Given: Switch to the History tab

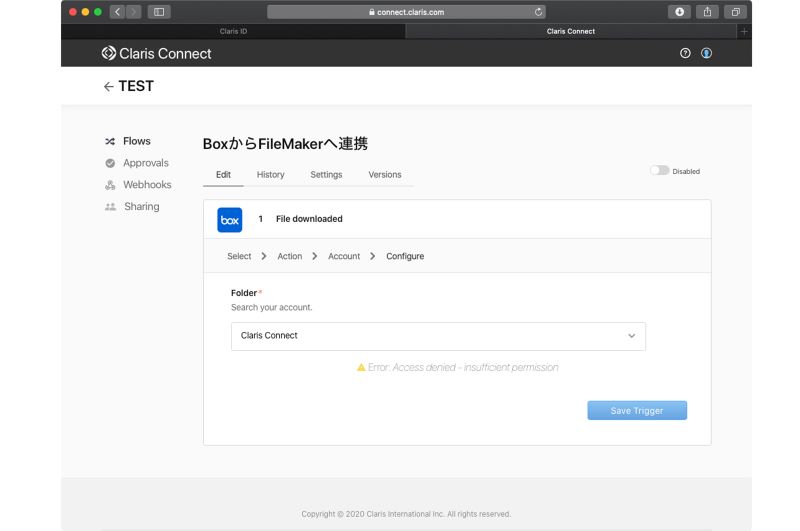Looking at the screenshot, I should (270, 174).
